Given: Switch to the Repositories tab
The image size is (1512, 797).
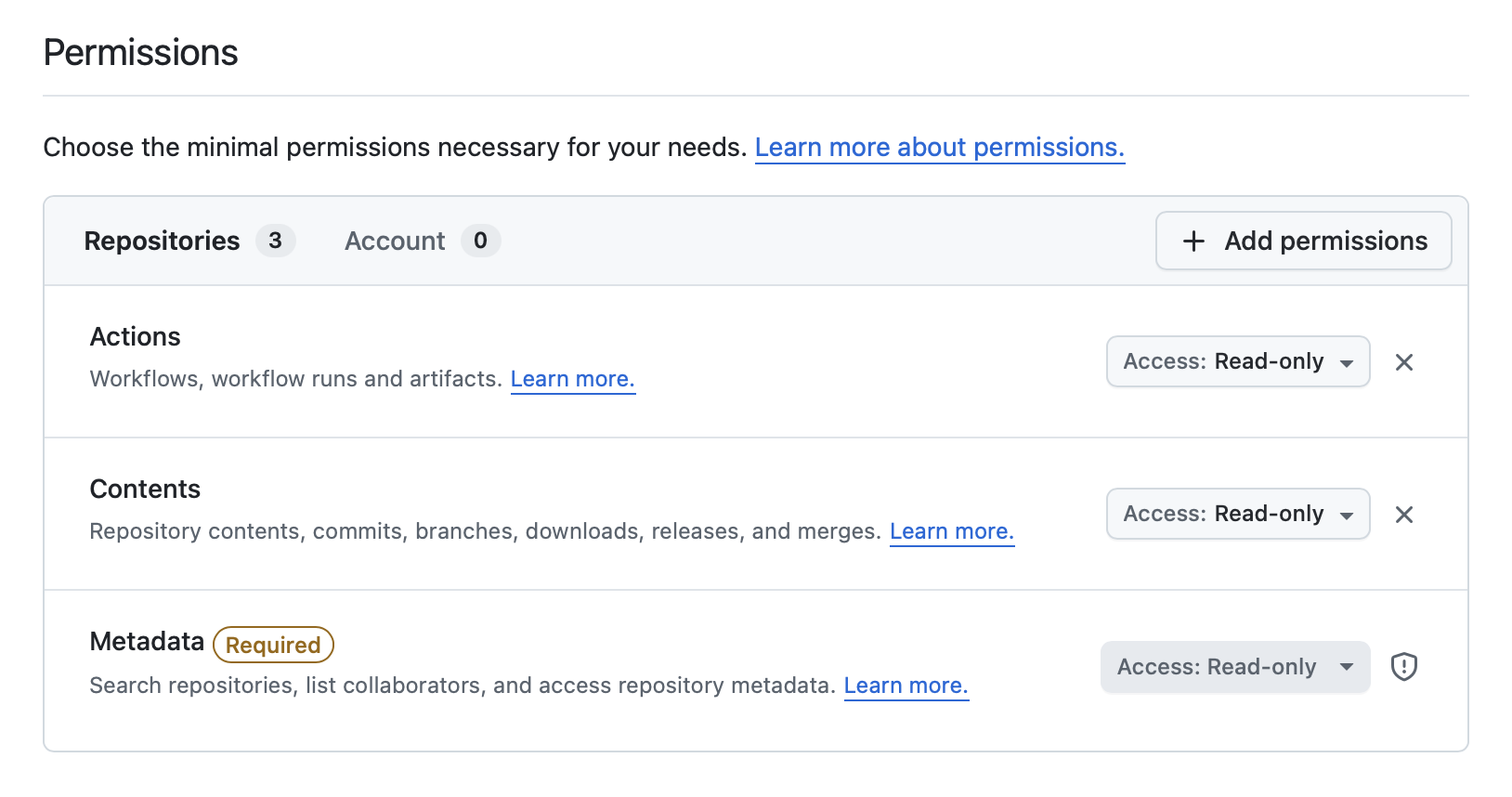Looking at the screenshot, I should point(163,242).
